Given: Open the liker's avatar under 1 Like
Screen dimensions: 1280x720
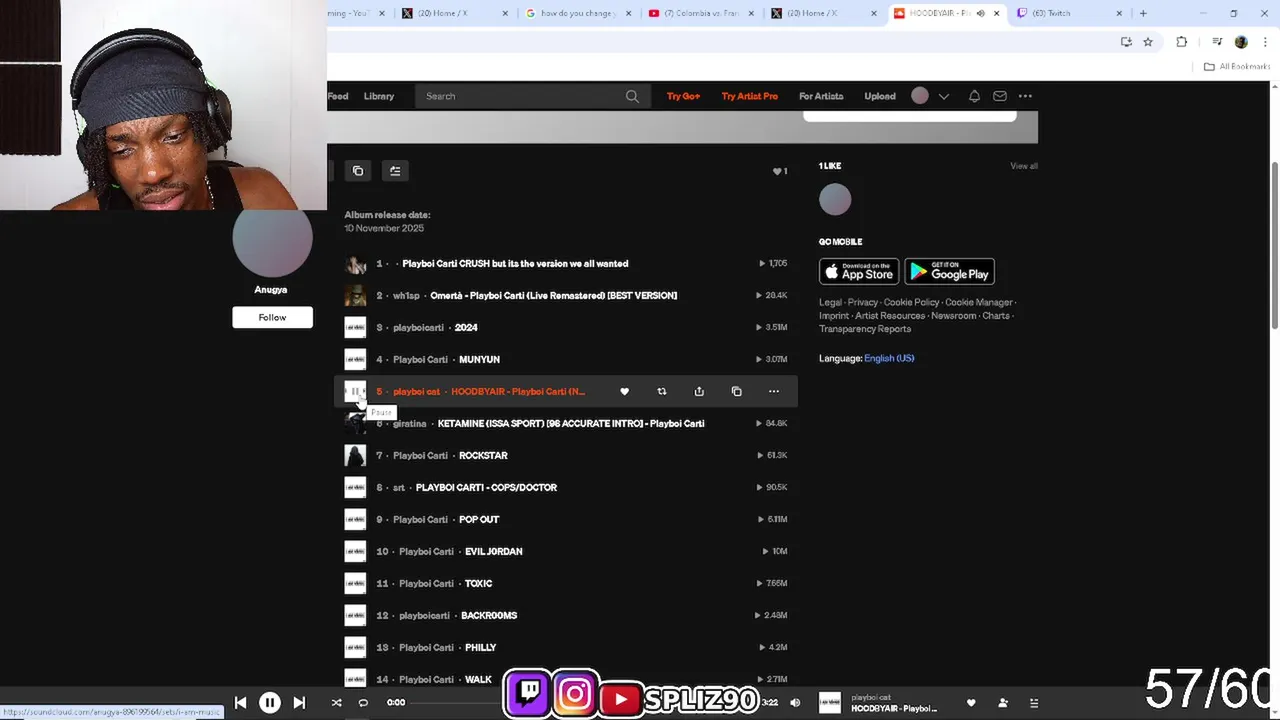Looking at the screenshot, I should point(835,200).
